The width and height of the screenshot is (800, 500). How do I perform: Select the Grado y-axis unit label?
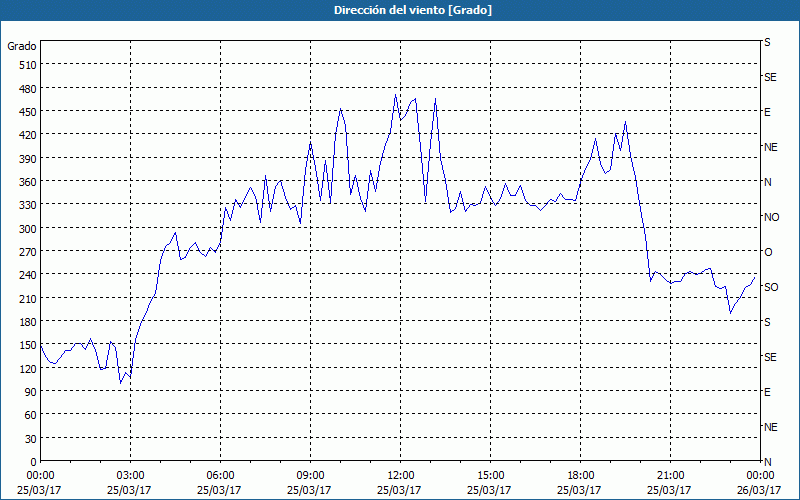(22, 46)
